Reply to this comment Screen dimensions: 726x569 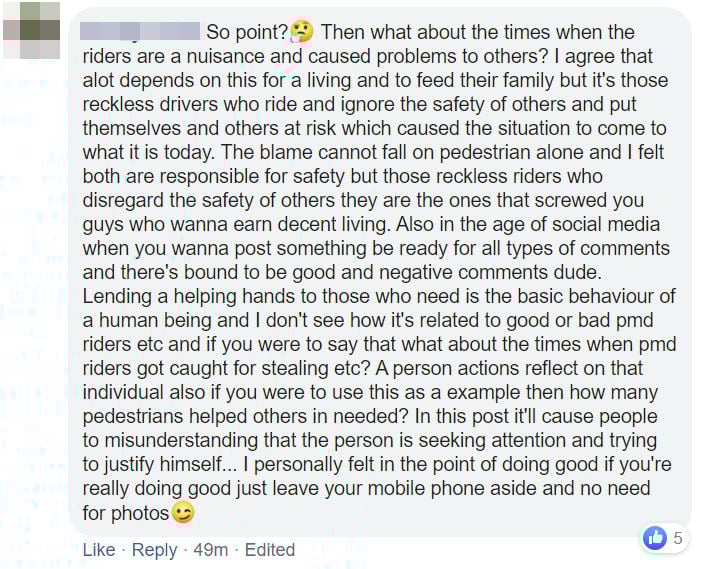coord(154,549)
